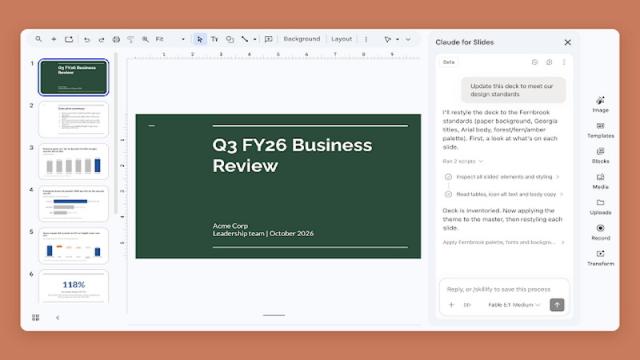Toggle grid view of slides
This screenshot has width=640, height=360.
pyautogui.click(x=36, y=318)
